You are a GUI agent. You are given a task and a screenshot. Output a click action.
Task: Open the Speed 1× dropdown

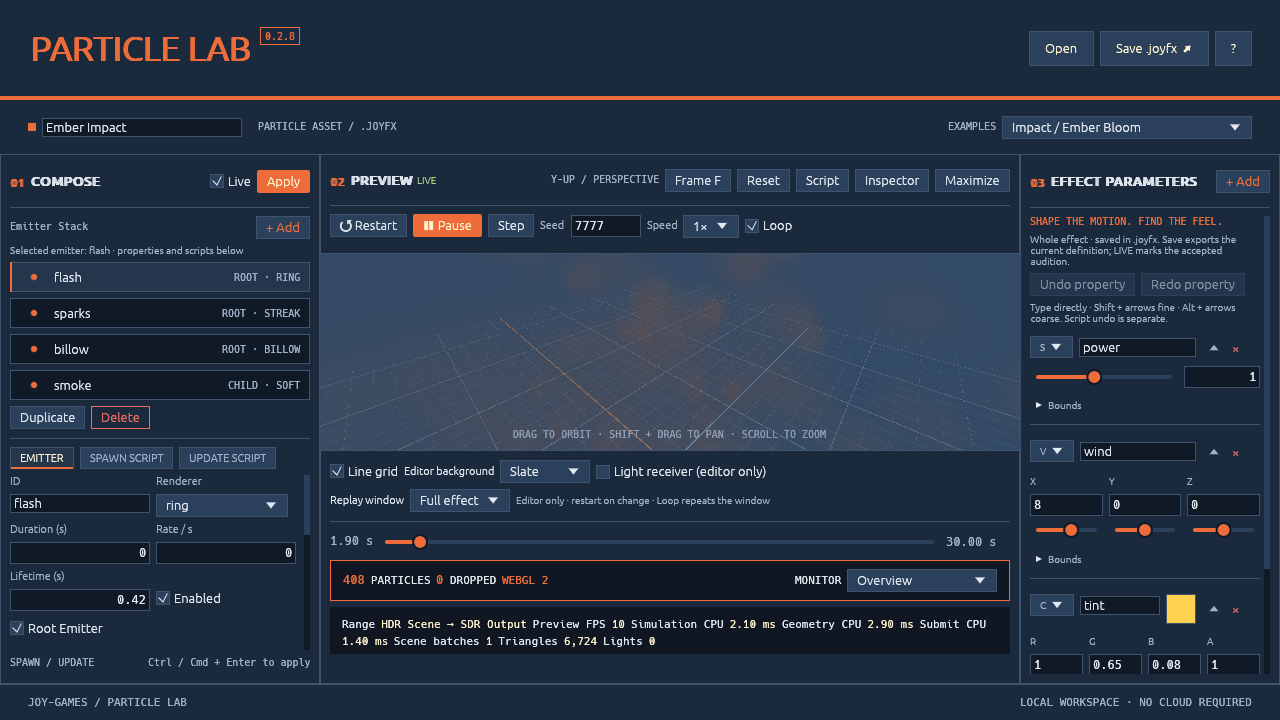coord(711,226)
